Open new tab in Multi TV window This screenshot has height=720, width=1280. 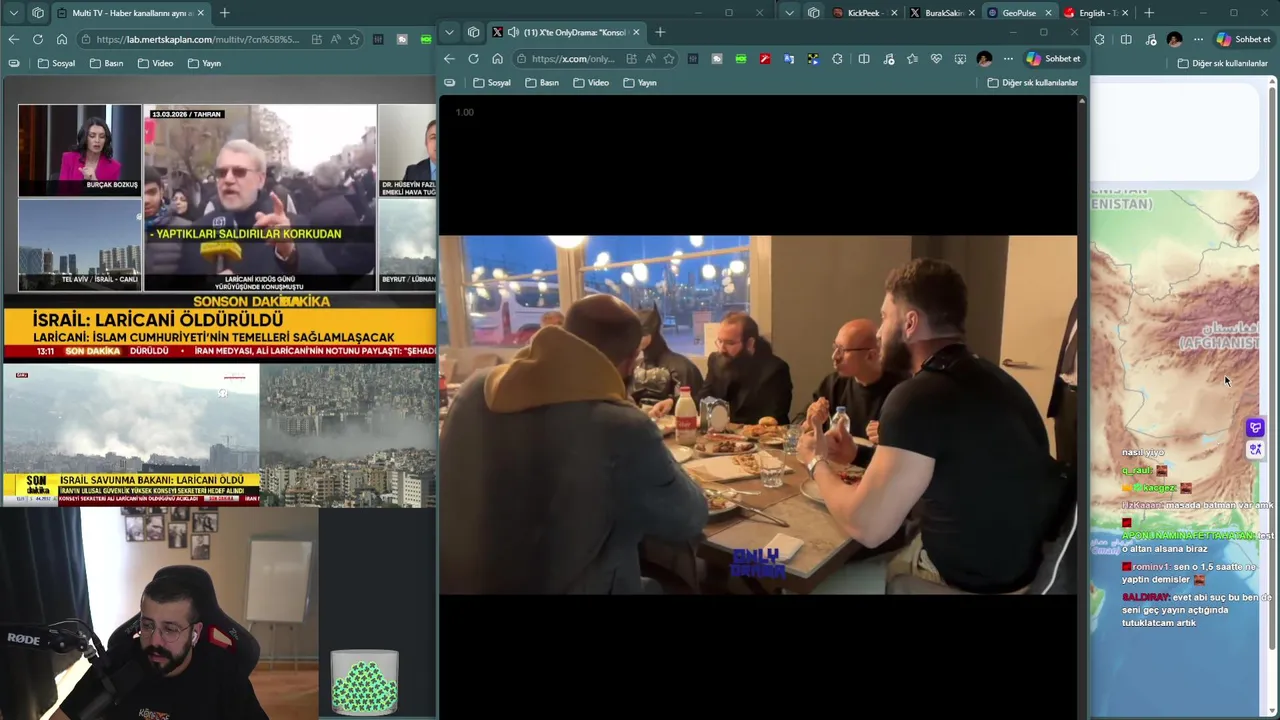tap(224, 13)
